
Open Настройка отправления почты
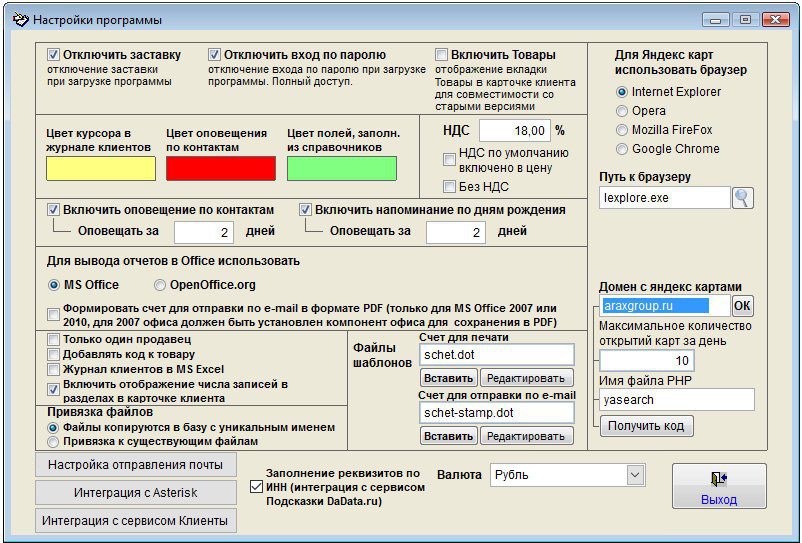pyautogui.click(x=136, y=465)
